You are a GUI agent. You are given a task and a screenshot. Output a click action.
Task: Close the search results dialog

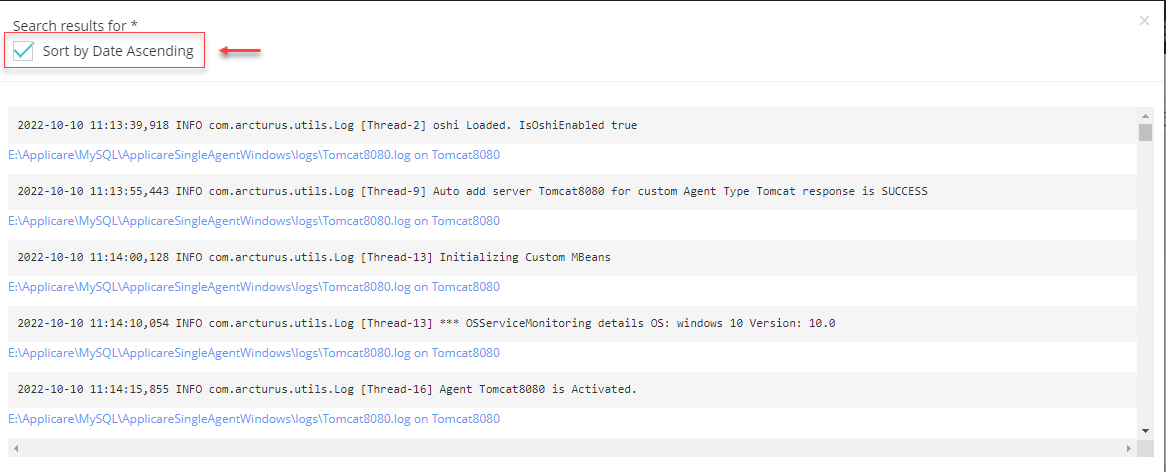click(x=1144, y=20)
